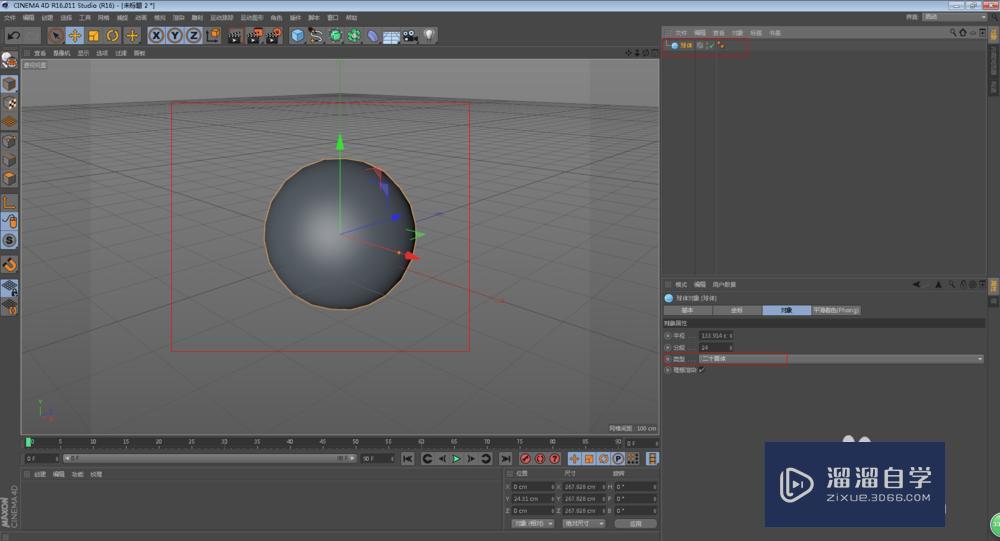Open the Floor environment icon
The image size is (1000, 541).
click(x=391, y=36)
